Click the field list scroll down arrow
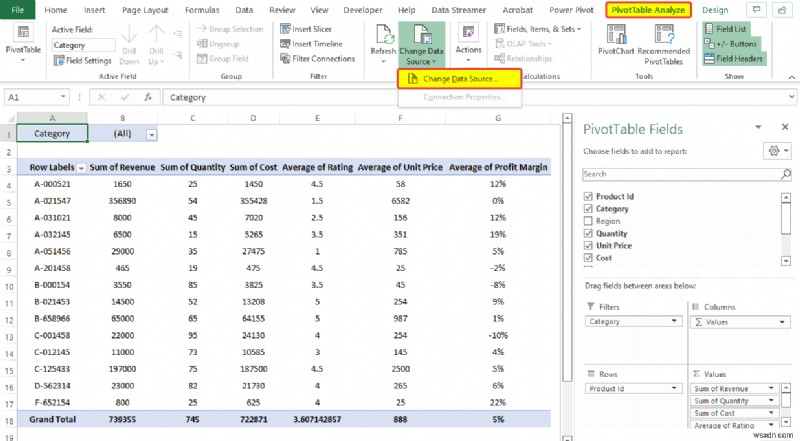This screenshot has height=441, width=800. coord(786,261)
